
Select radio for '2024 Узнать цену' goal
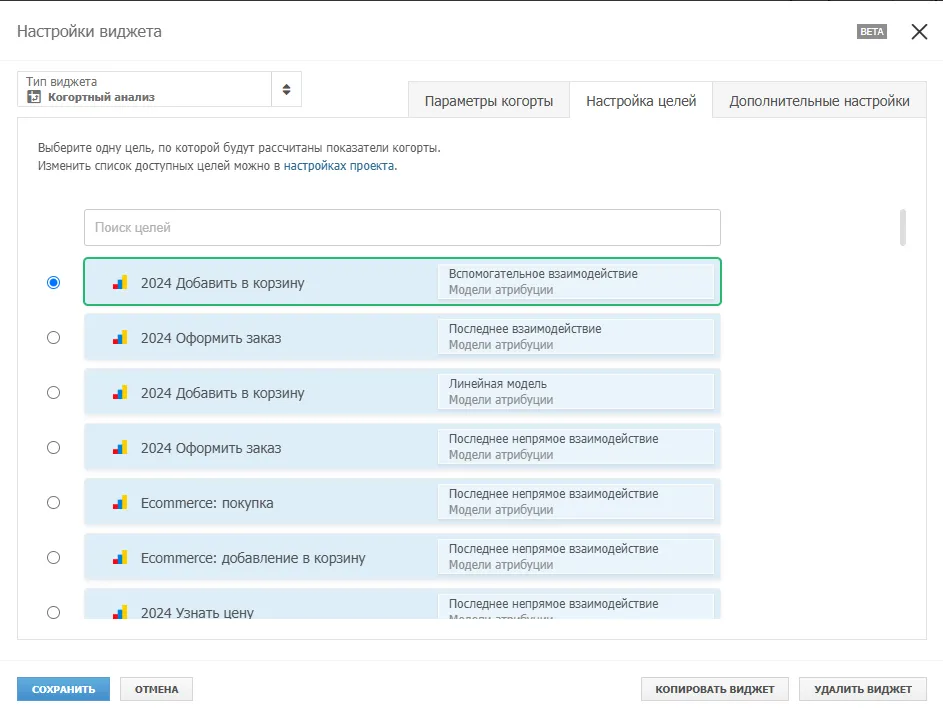pyautogui.click(x=54, y=613)
